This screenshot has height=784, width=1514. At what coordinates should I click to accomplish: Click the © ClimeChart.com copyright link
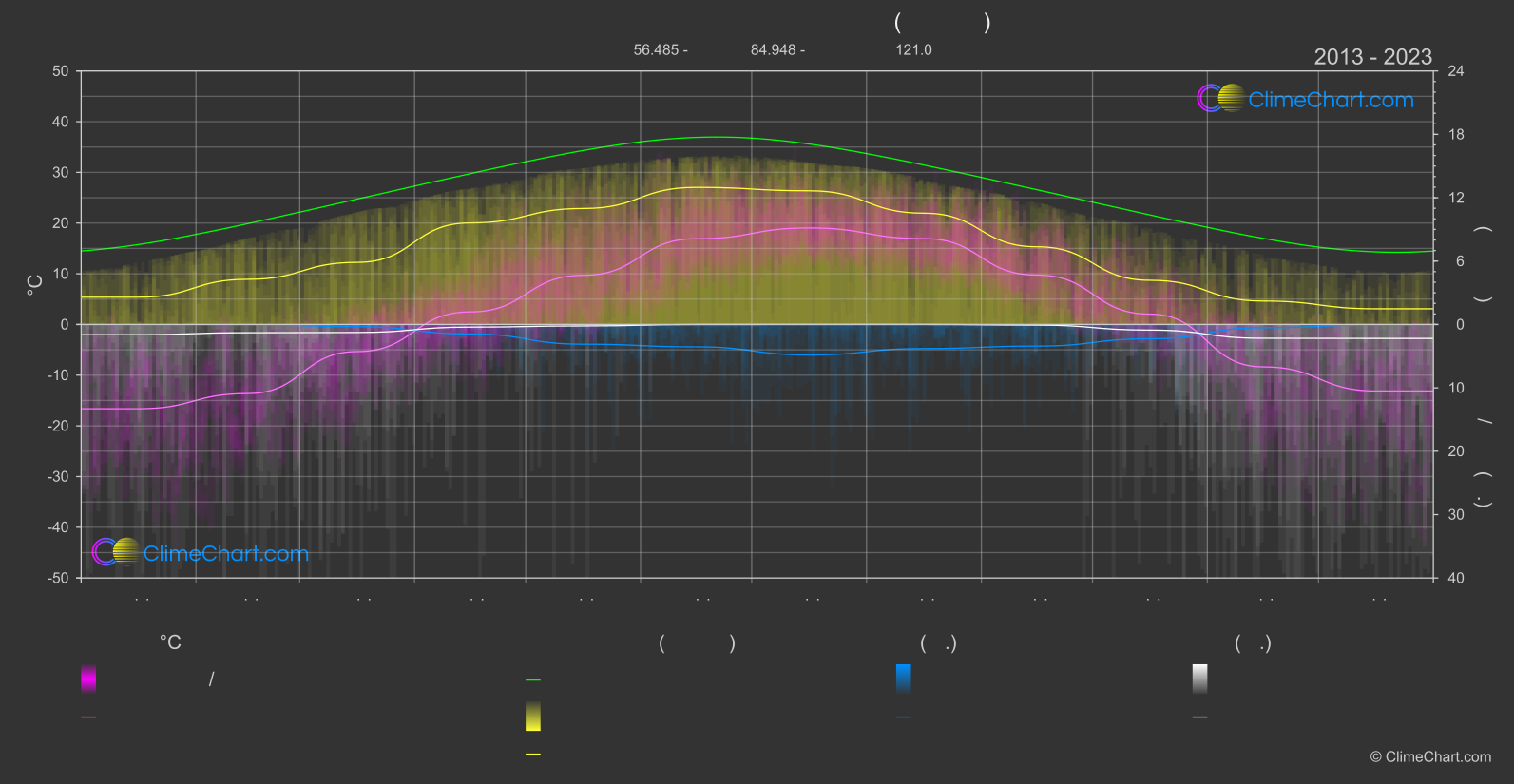tap(1430, 757)
